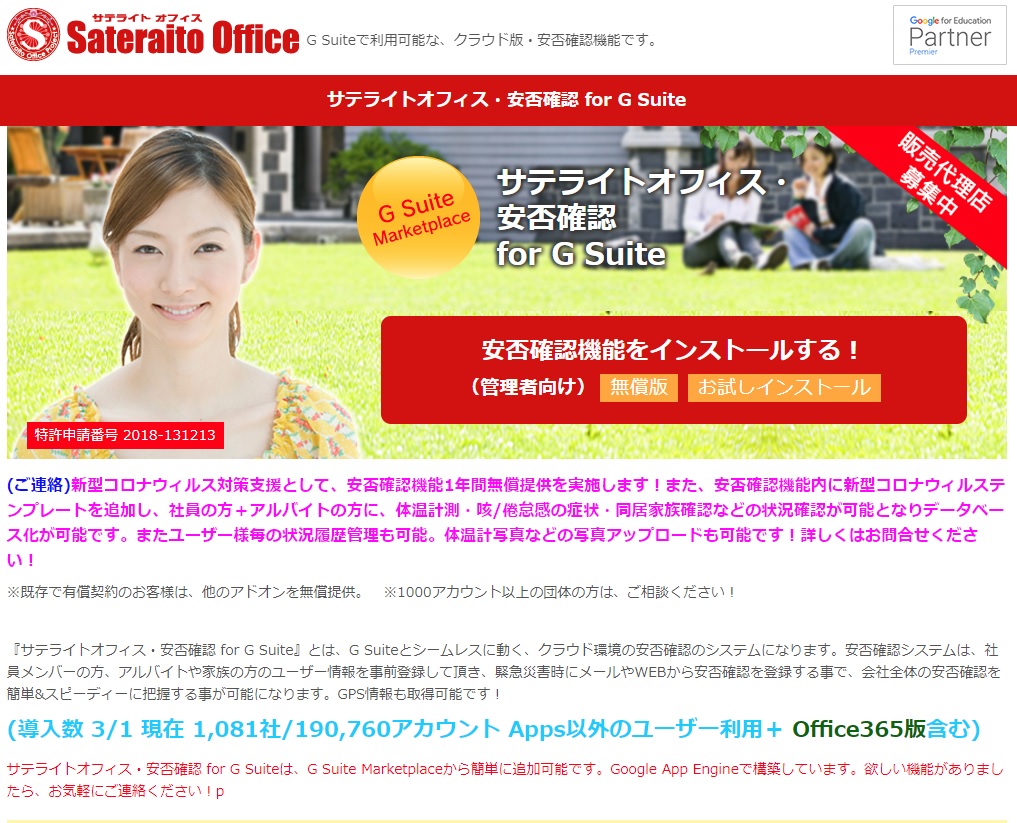Click the 特許申請番号 2018-131213 label
This screenshot has width=1017, height=823.
click(125, 435)
